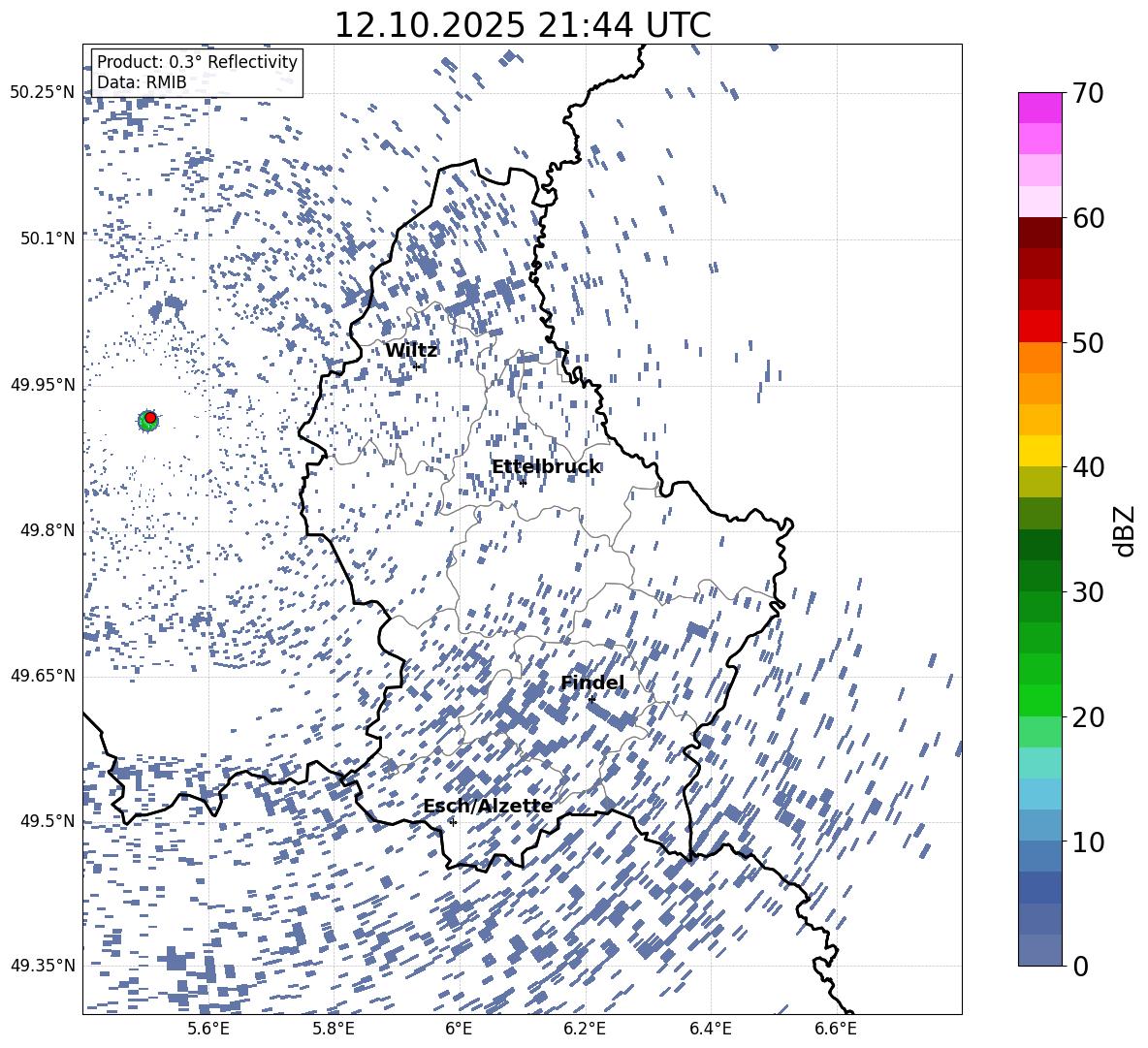Pick the yellow swatch just above 40 dBZ
Viewport: 1148px width, 1048px height.
pyautogui.click(x=1040, y=451)
